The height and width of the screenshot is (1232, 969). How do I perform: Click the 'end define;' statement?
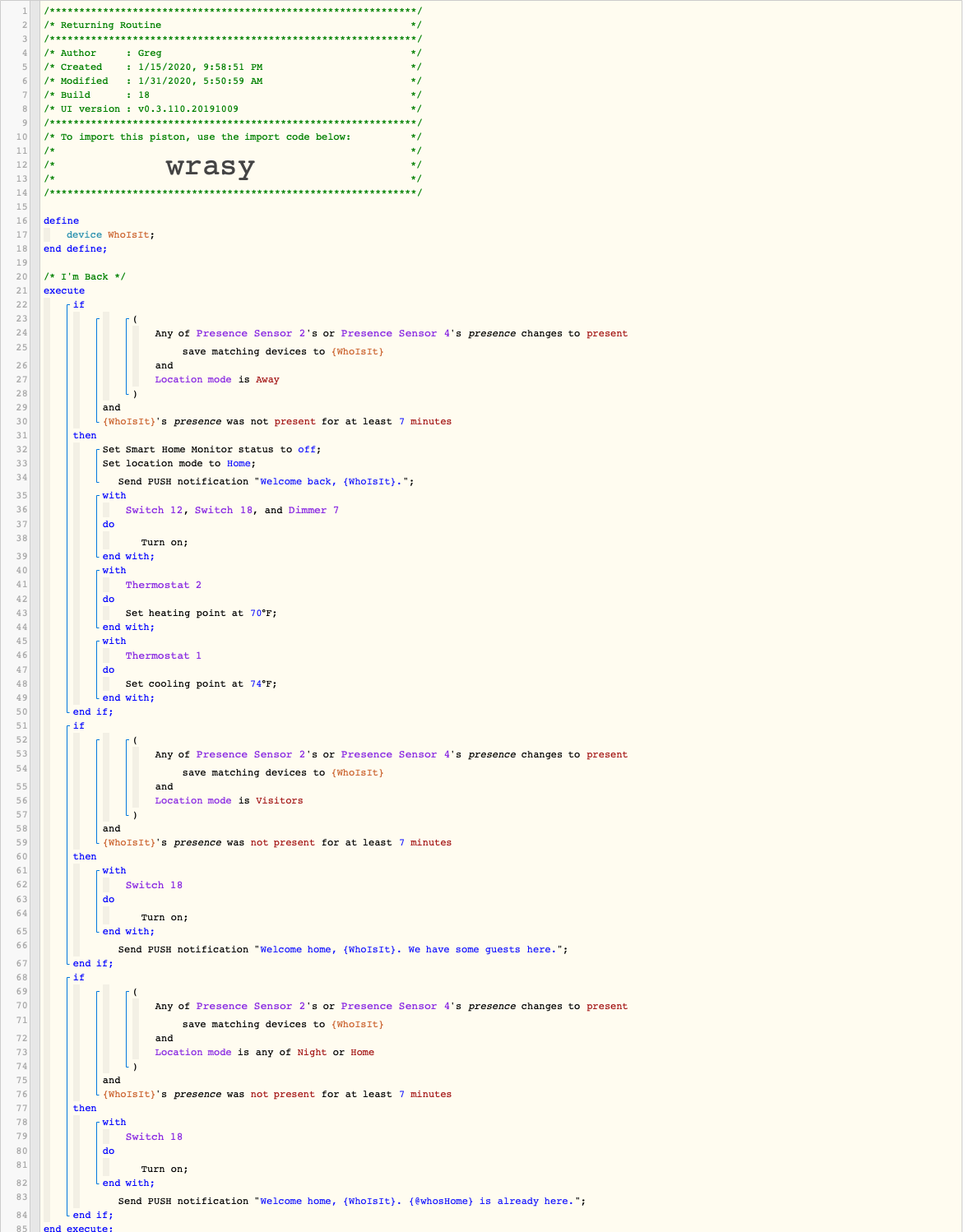(x=76, y=249)
